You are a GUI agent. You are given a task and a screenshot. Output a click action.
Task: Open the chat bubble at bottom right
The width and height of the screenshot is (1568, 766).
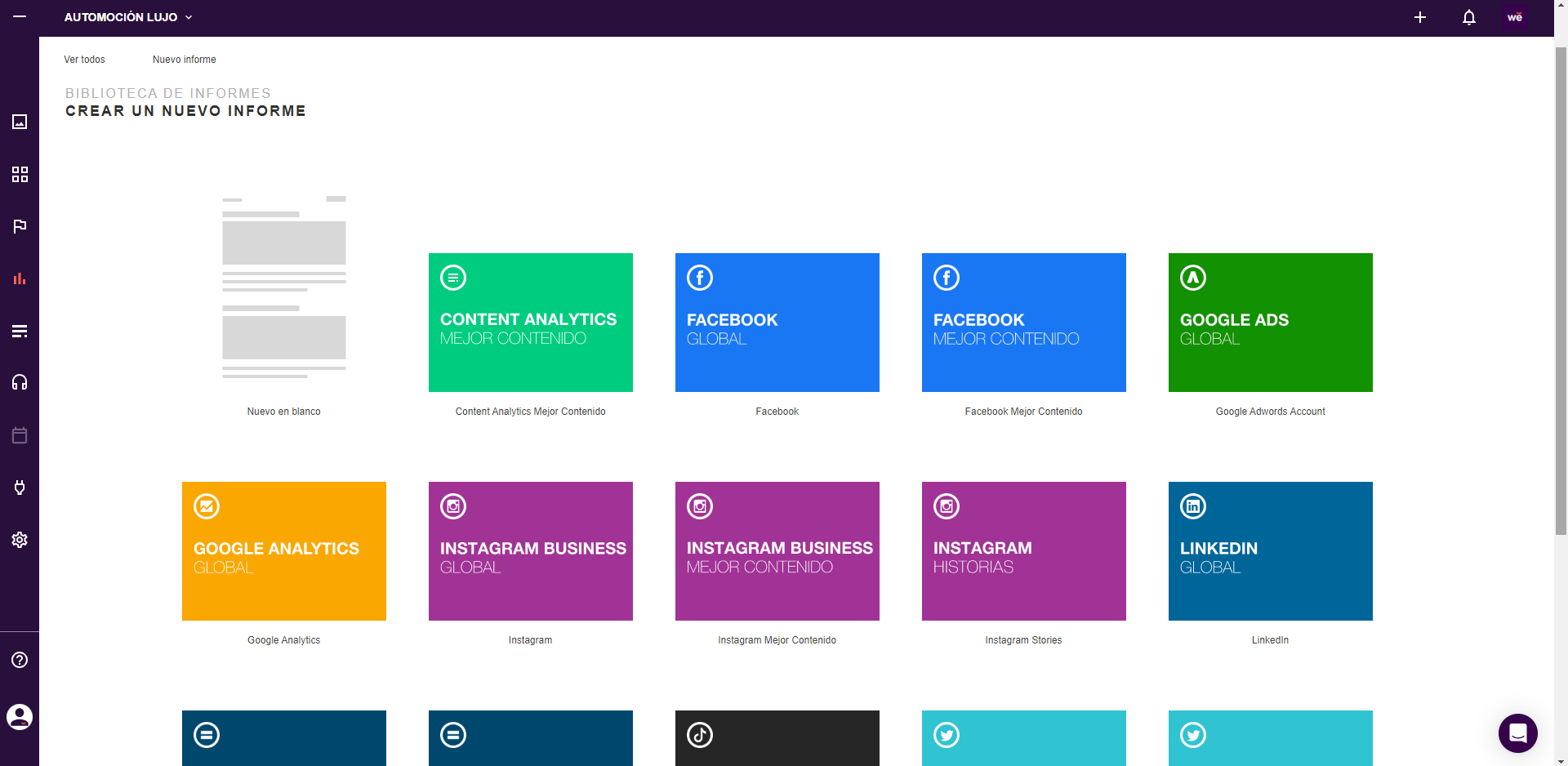click(1517, 733)
